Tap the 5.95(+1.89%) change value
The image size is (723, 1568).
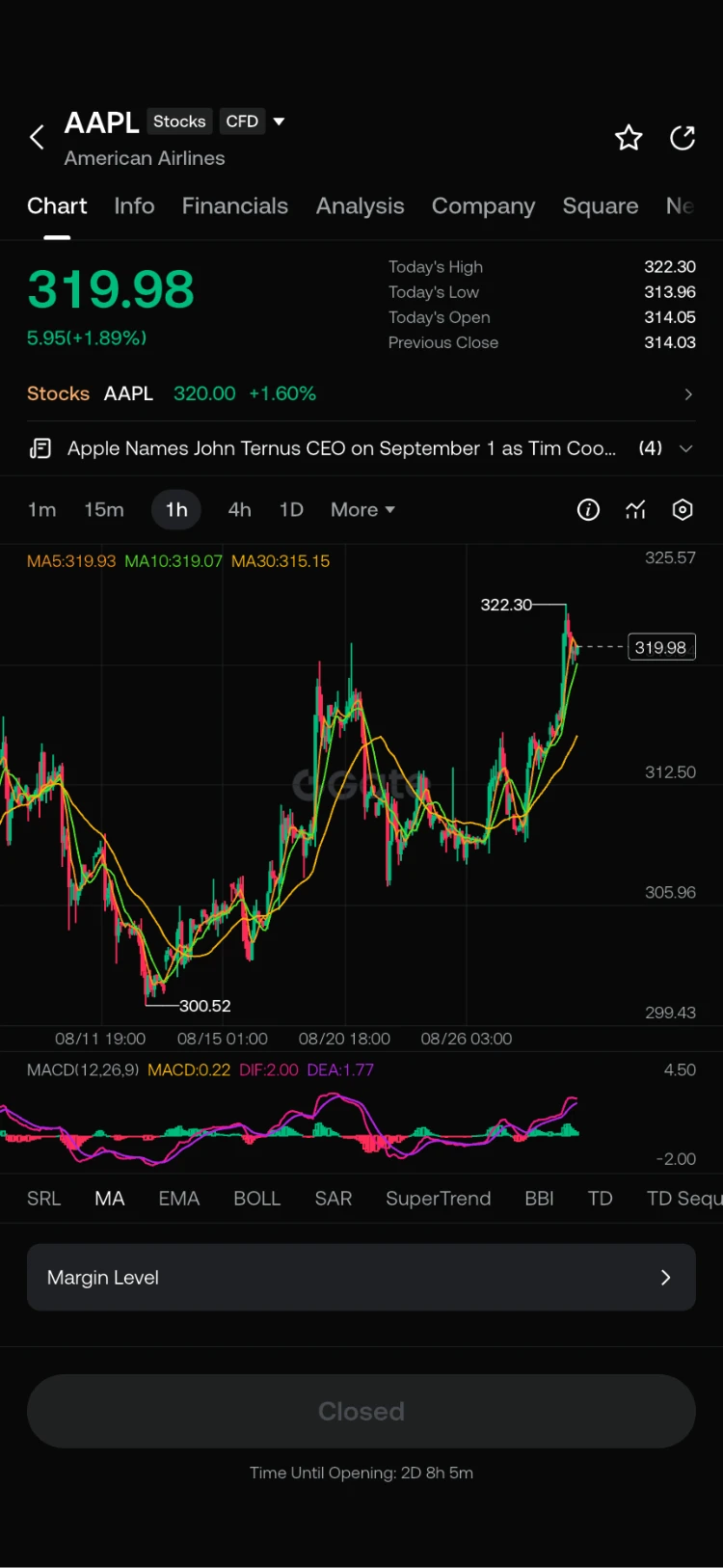coord(87,338)
